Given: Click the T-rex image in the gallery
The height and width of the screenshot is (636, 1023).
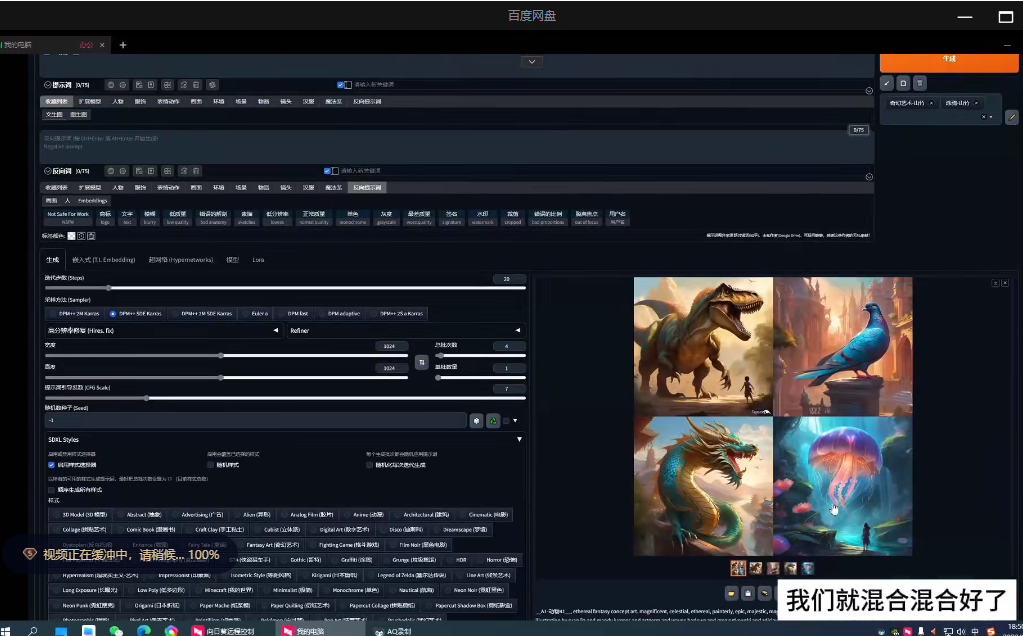Looking at the screenshot, I should click(x=703, y=346).
